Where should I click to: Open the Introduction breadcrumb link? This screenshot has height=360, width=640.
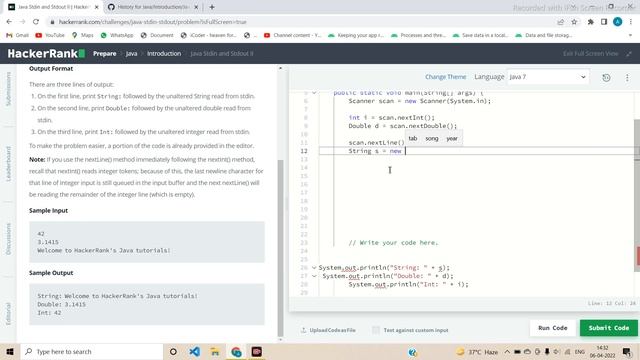point(164,53)
